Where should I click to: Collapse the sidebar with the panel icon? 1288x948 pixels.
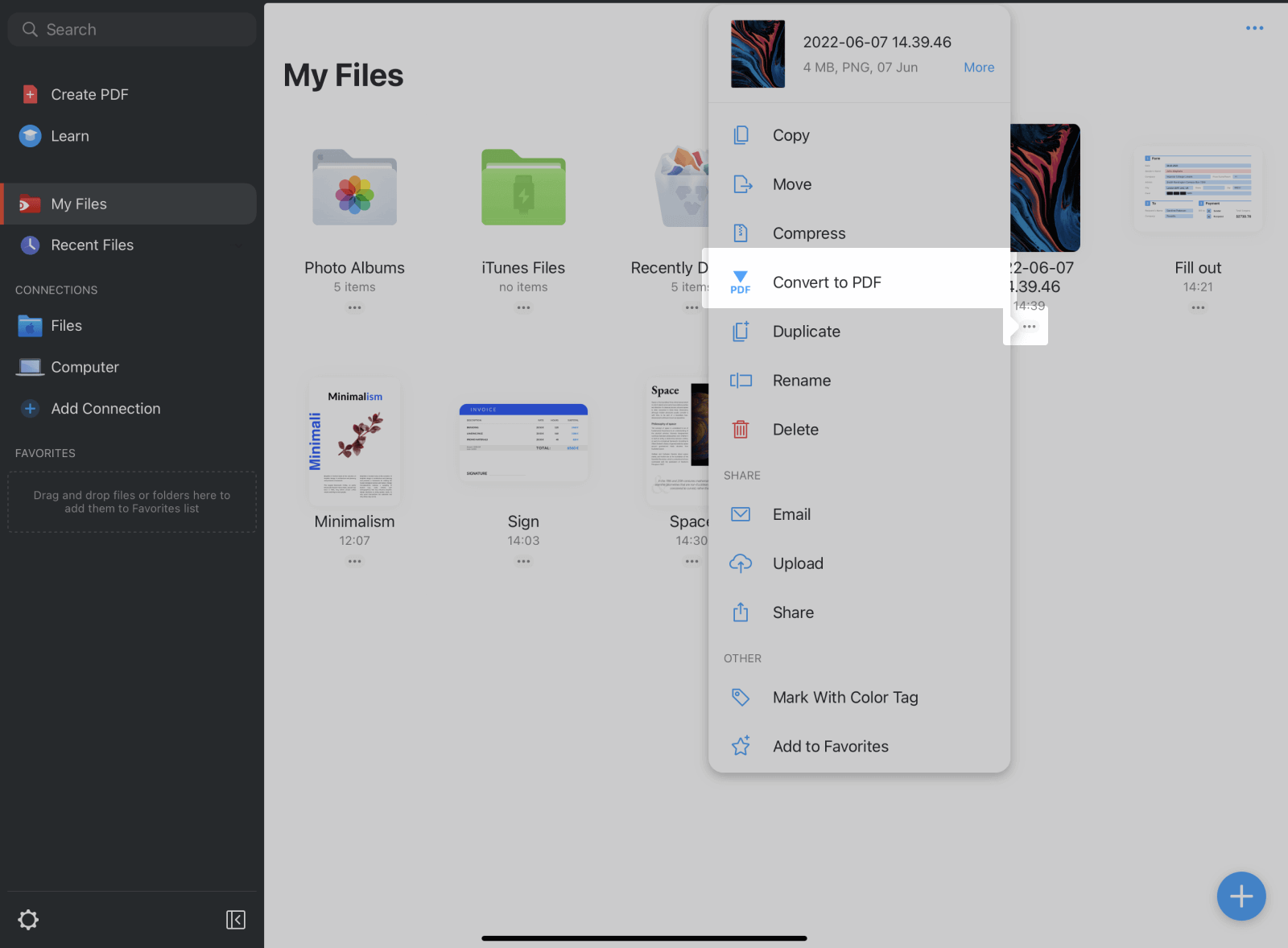(236, 920)
